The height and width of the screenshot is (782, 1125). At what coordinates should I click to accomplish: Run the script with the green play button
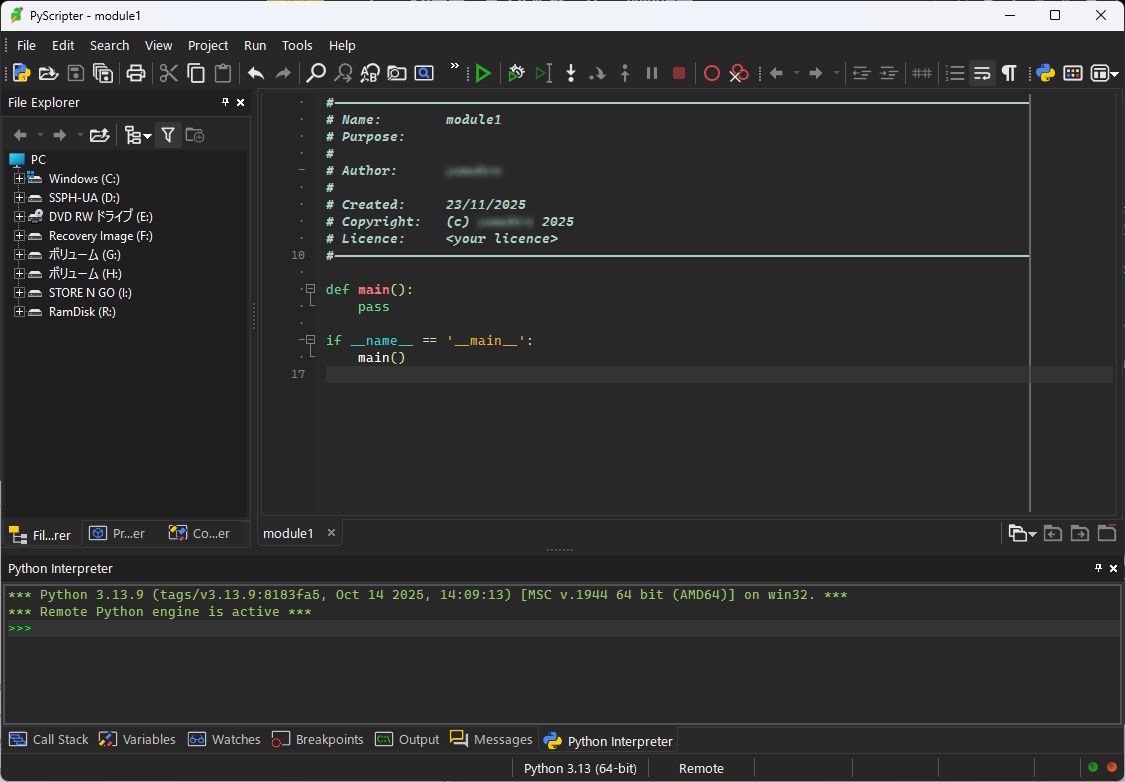click(483, 73)
